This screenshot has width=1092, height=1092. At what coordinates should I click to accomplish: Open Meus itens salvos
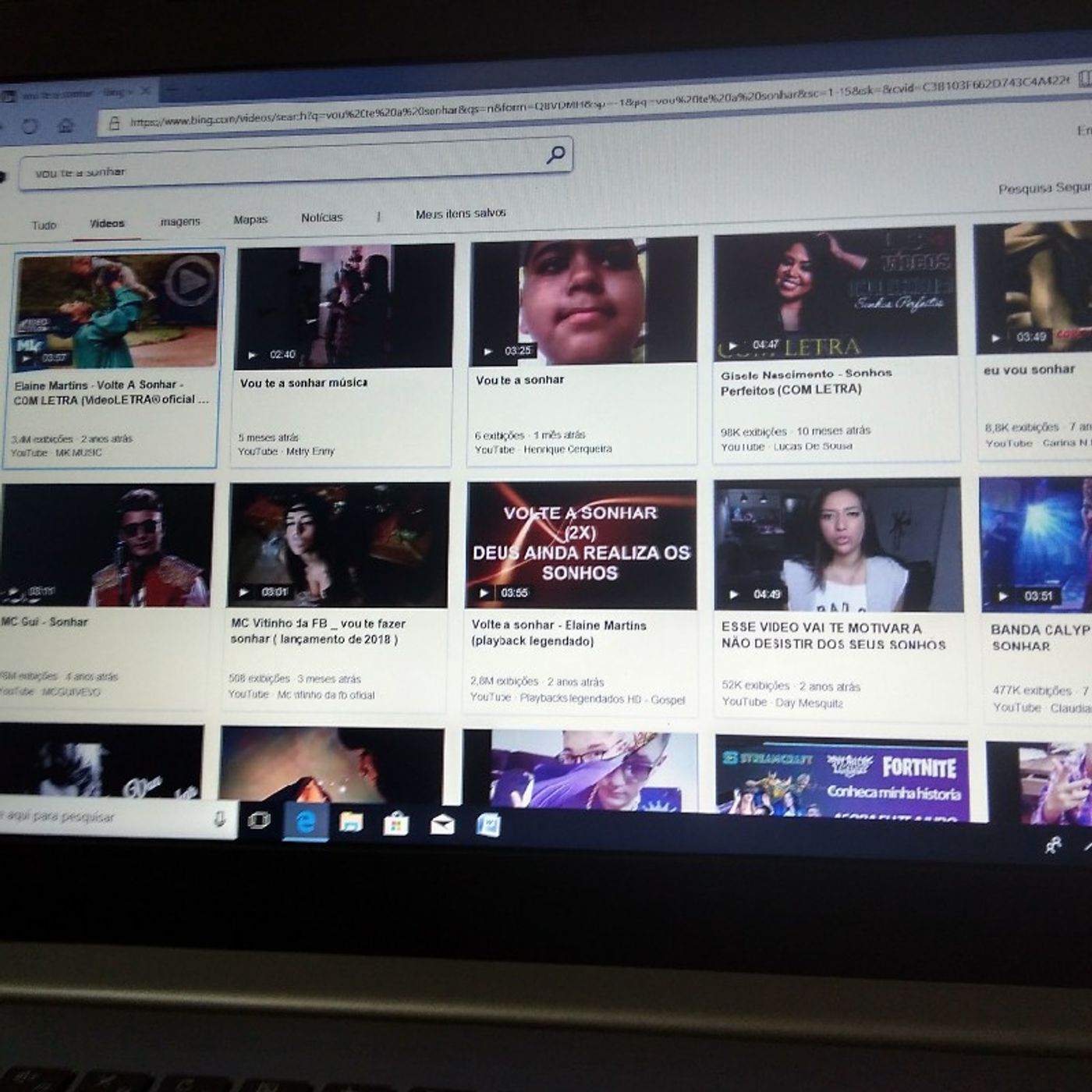[460, 213]
